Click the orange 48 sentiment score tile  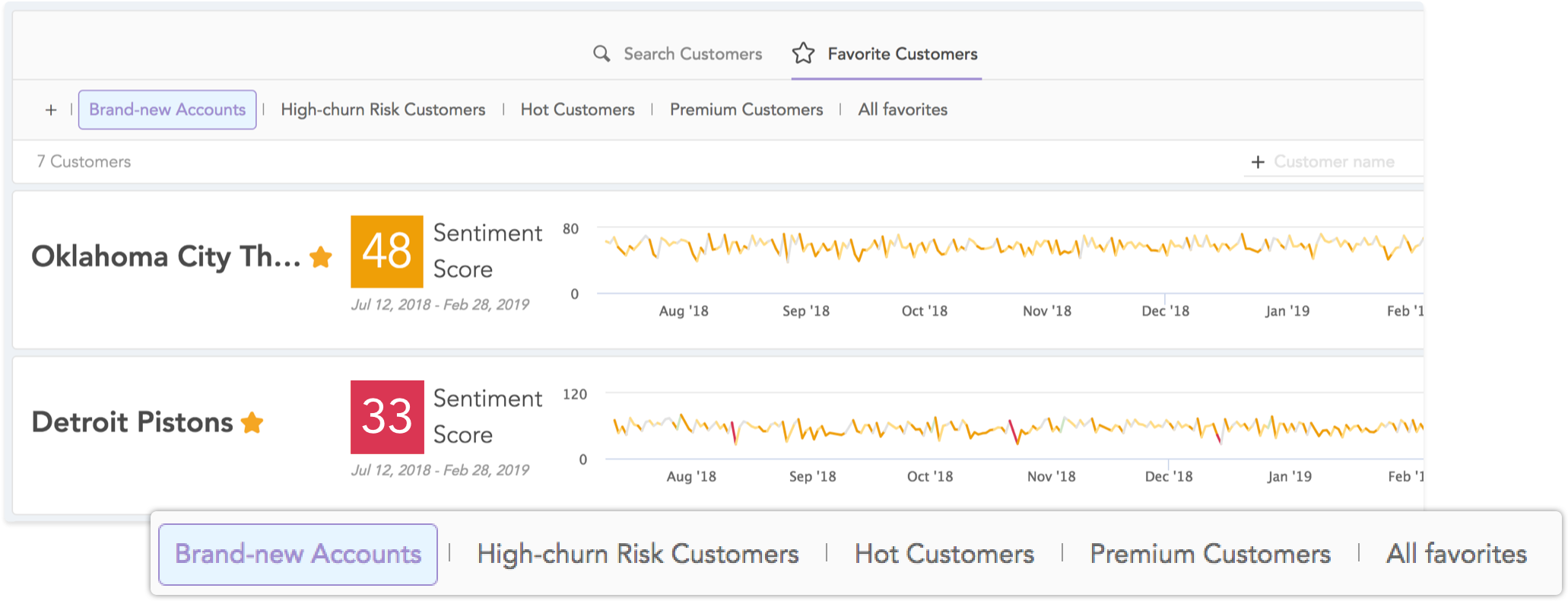(x=387, y=252)
